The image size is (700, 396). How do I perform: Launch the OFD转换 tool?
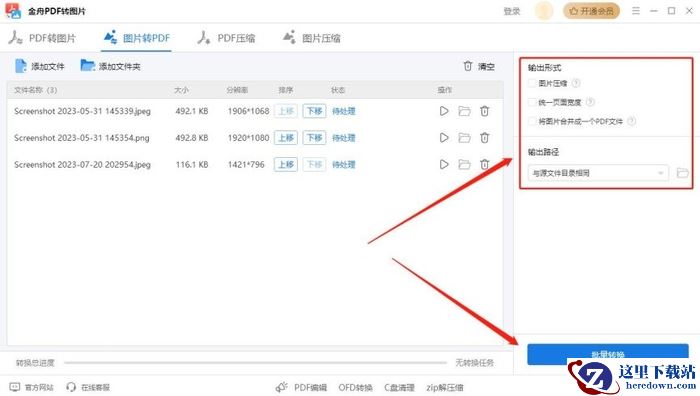coord(355,387)
